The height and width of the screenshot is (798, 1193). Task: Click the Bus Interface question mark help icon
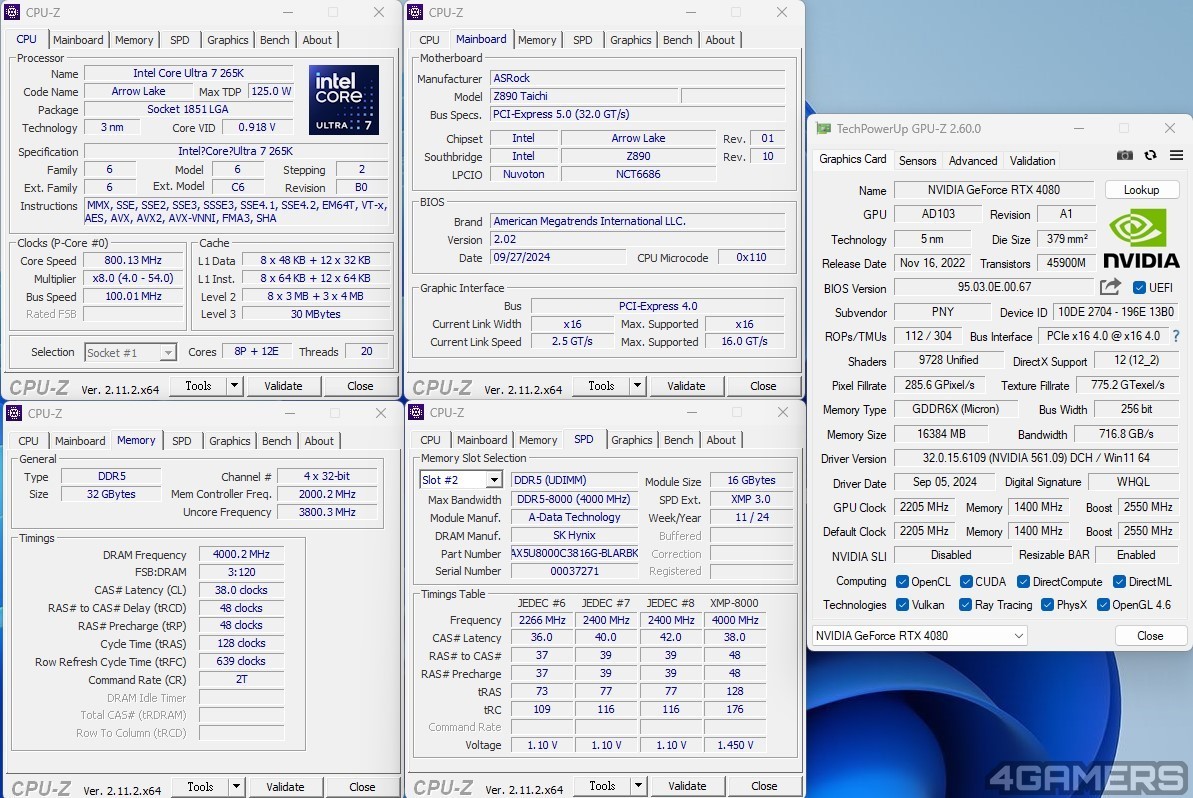pyautogui.click(x=1176, y=335)
